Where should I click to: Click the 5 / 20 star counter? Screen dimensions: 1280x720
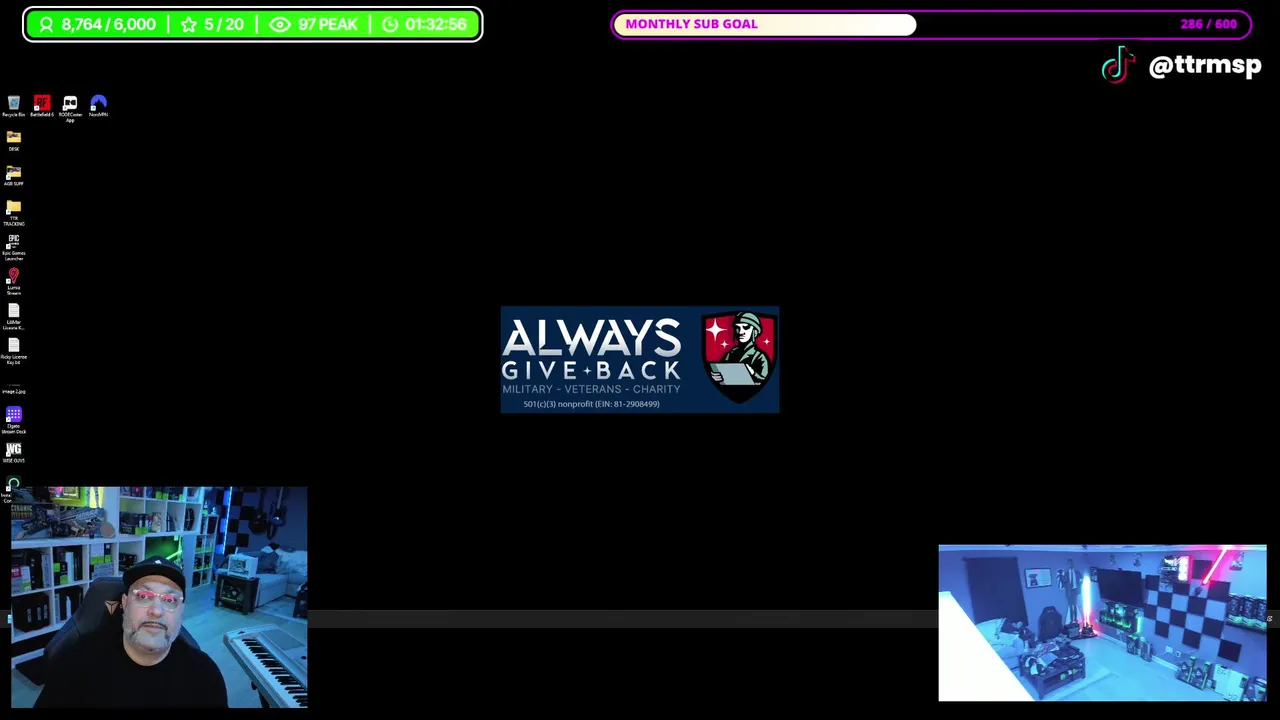click(x=212, y=24)
